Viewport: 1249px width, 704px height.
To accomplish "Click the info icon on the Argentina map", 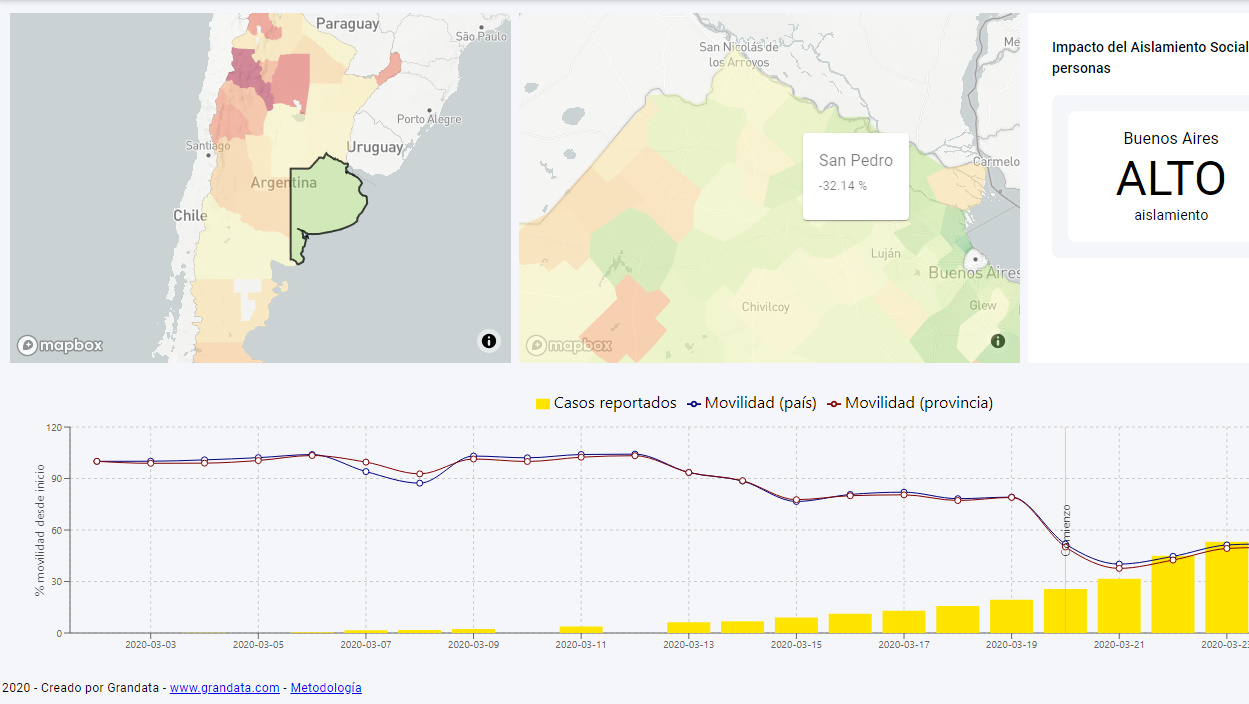I will (488, 341).
